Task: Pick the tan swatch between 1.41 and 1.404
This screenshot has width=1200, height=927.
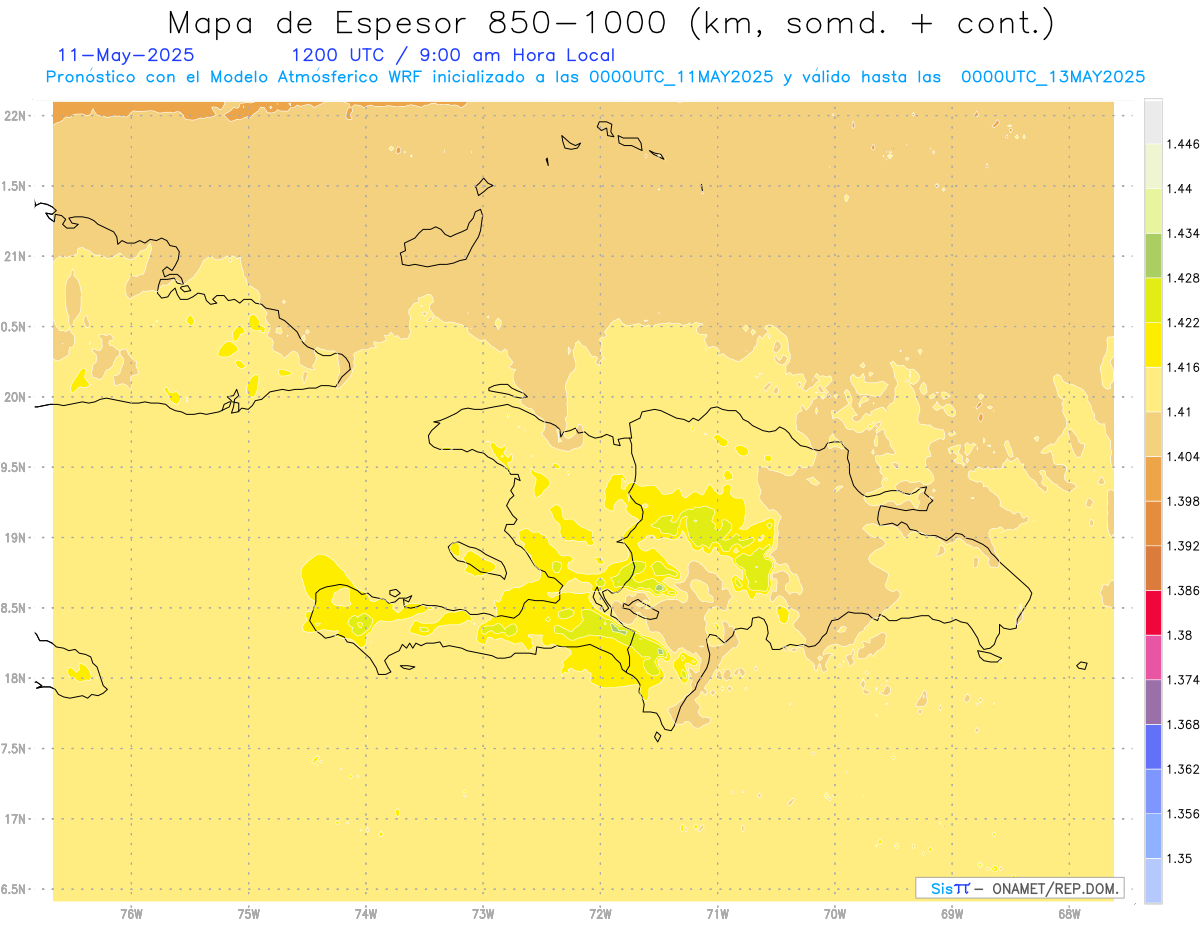Action: pyautogui.click(x=1153, y=434)
